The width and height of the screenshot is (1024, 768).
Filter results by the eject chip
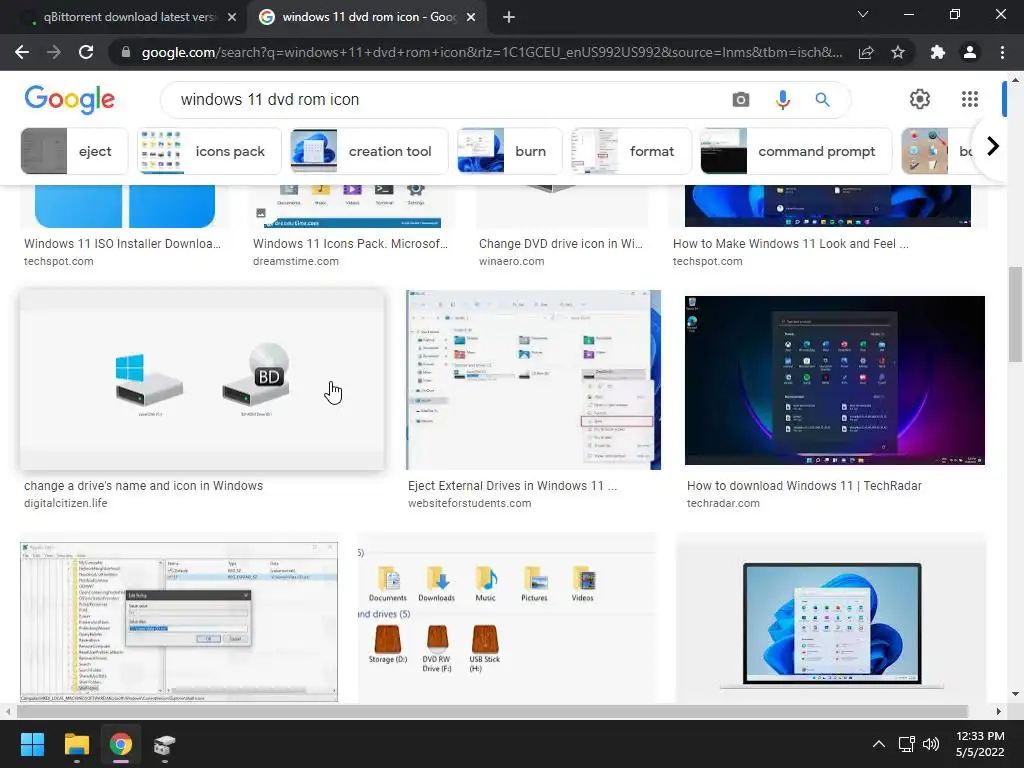click(x=74, y=151)
